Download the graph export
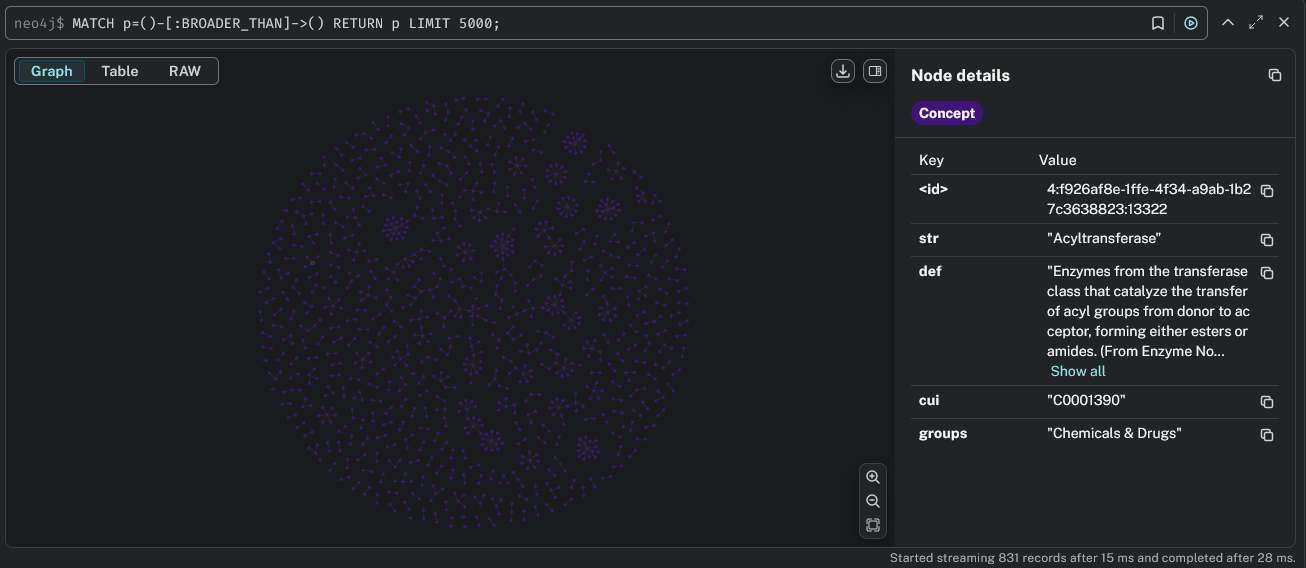The width and height of the screenshot is (1306, 568). (x=843, y=71)
